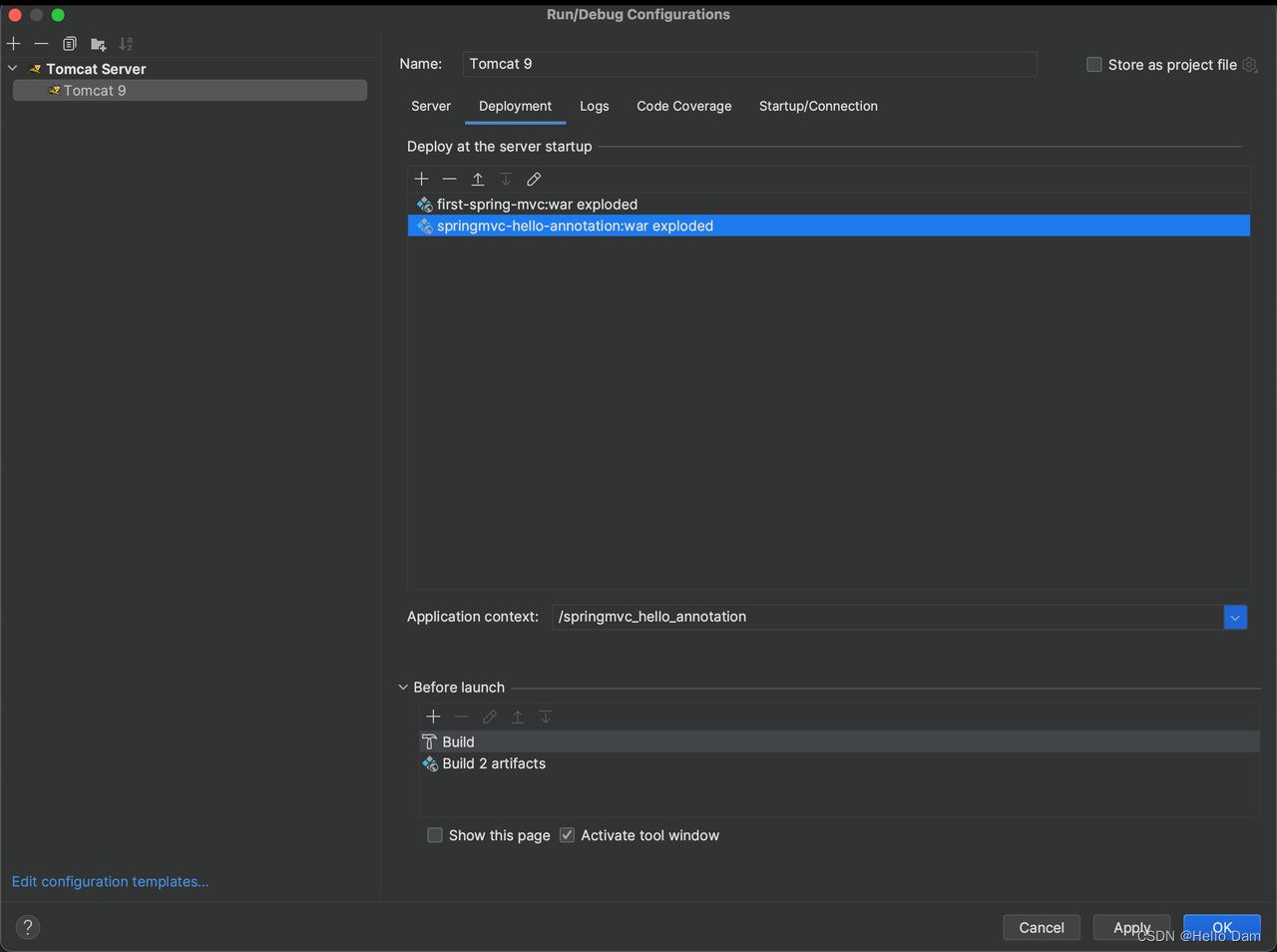Viewport: 1277px width, 952px height.
Task: Collapse the Before launch section
Action: click(x=403, y=688)
